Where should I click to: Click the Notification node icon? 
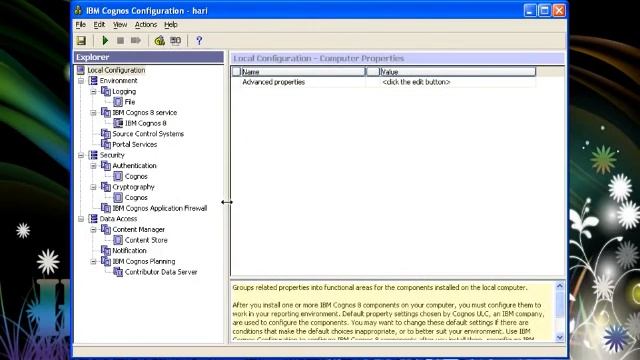[106, 251]
